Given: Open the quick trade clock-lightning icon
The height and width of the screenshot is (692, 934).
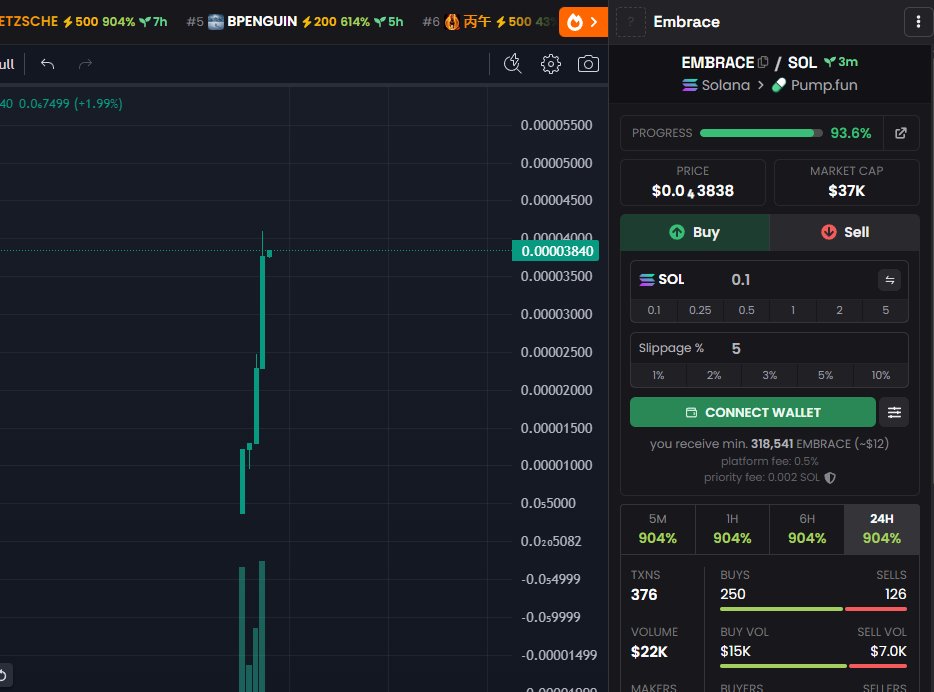Looking at the screenshot, I should pos(513,64).
